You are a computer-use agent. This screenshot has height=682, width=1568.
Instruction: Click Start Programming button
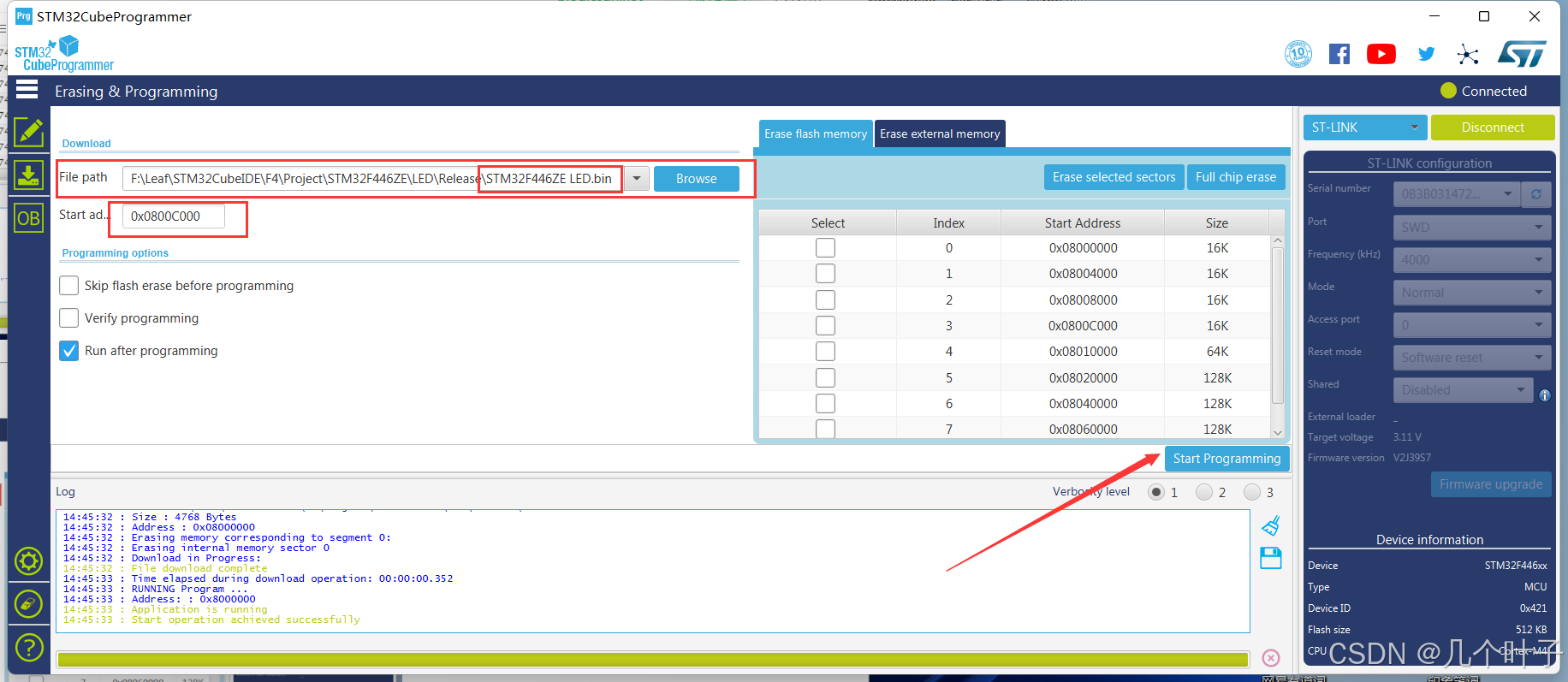(x=1226, y=458)
